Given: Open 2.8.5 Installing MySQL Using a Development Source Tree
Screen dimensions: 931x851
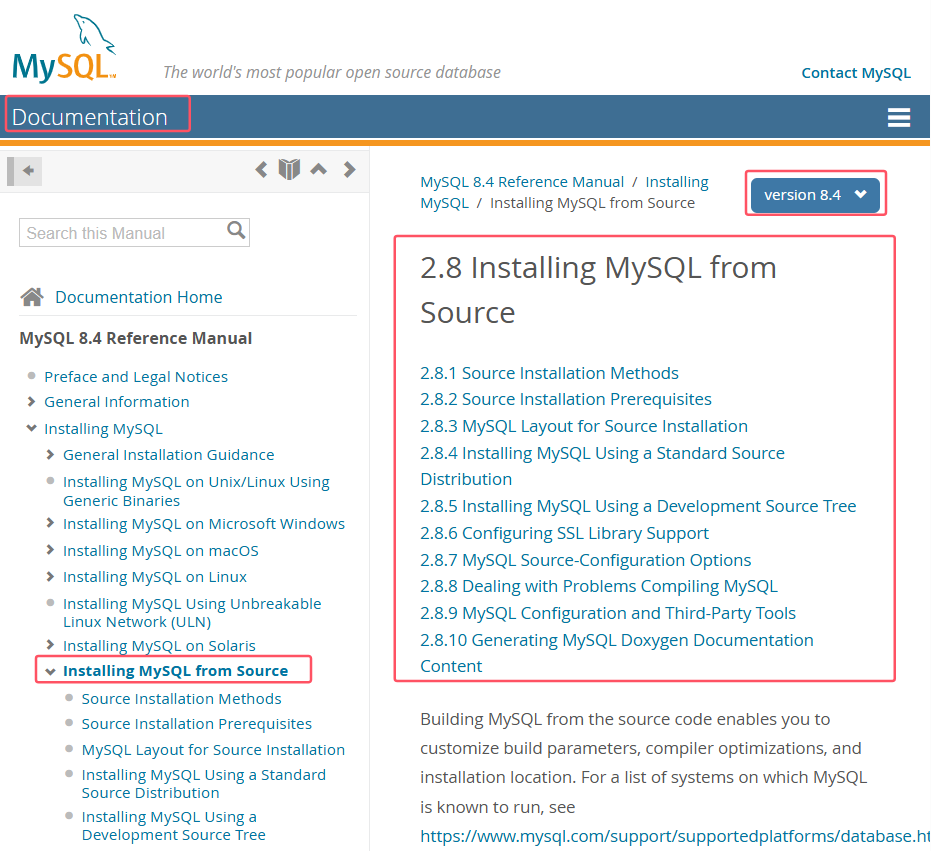Looking at the screenshot, I should coord(638,506).
